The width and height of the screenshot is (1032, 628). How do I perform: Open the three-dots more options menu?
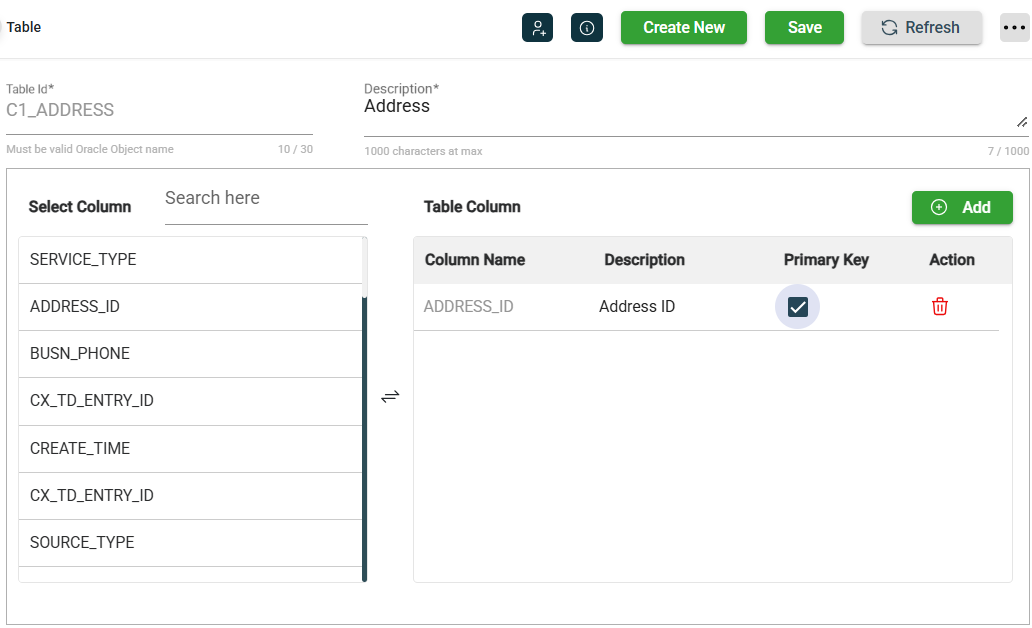tap(1014, 28)
